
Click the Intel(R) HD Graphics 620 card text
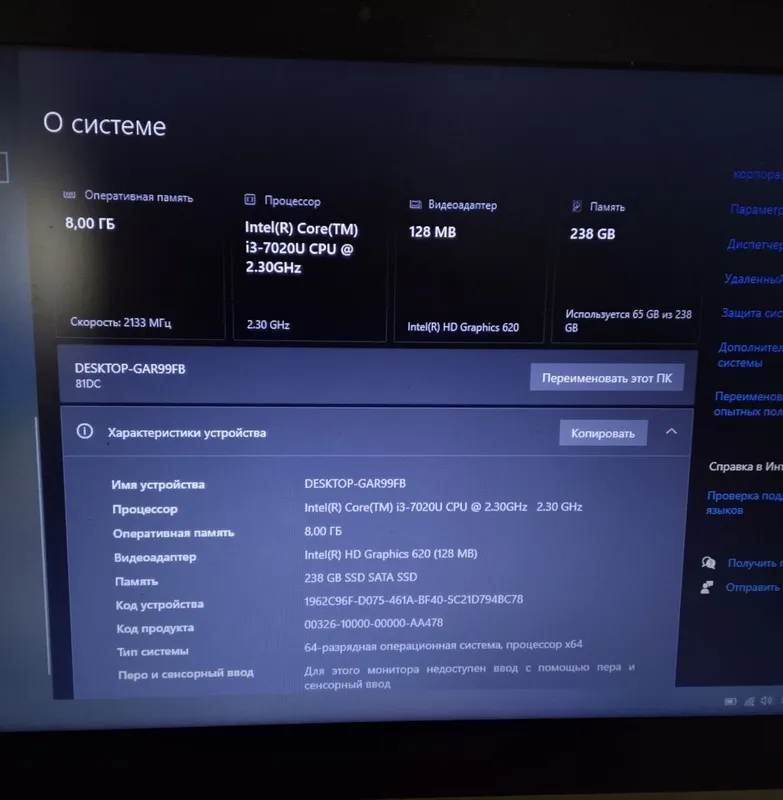(463, 327)
